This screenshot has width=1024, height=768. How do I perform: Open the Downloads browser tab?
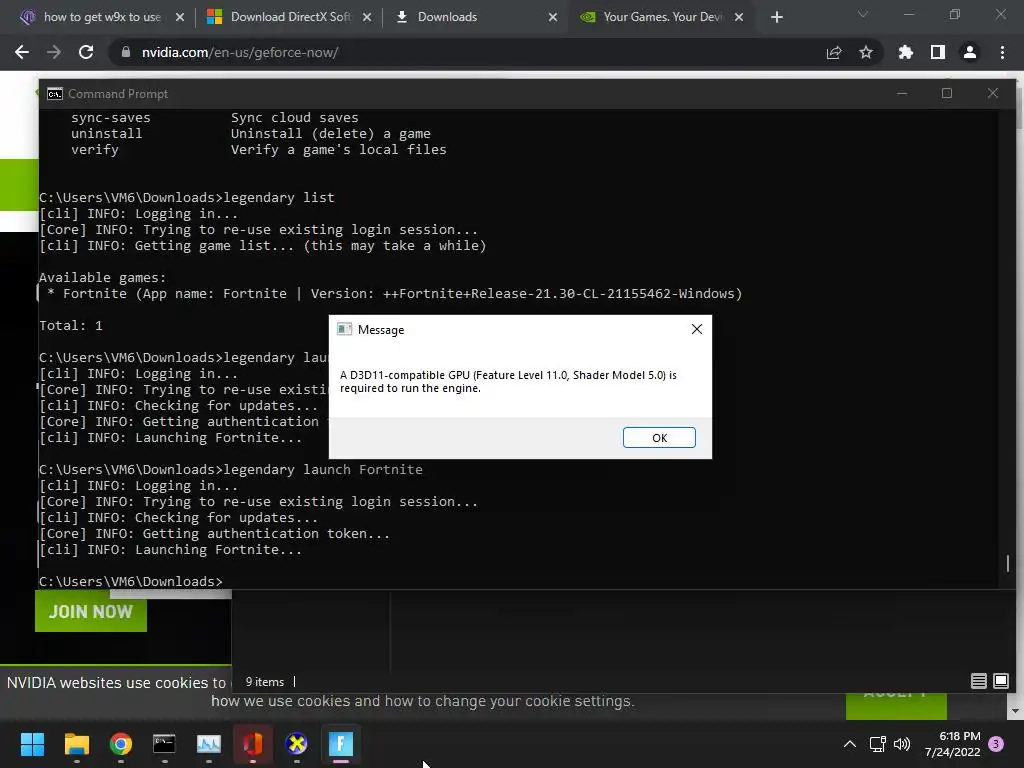coord(475,17)
